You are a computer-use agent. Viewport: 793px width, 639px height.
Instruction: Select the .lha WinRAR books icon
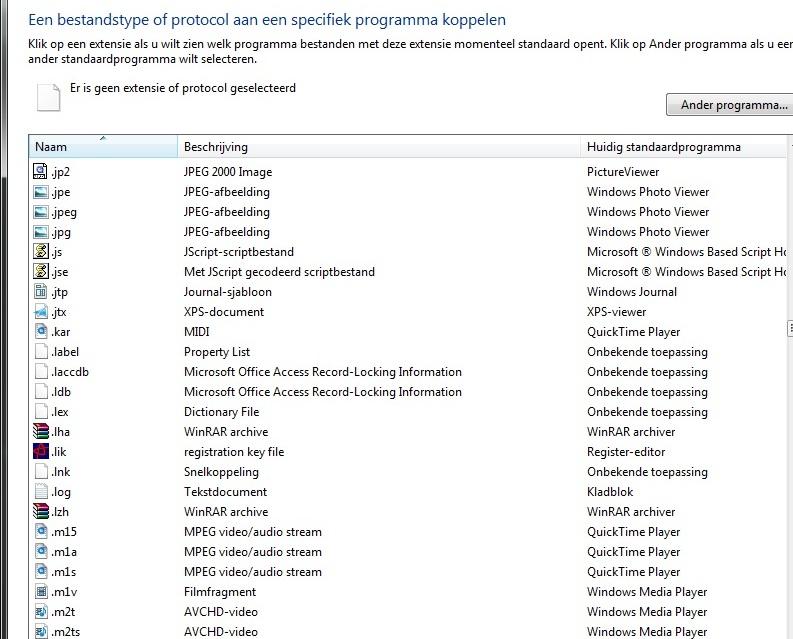tap(40, 432)
